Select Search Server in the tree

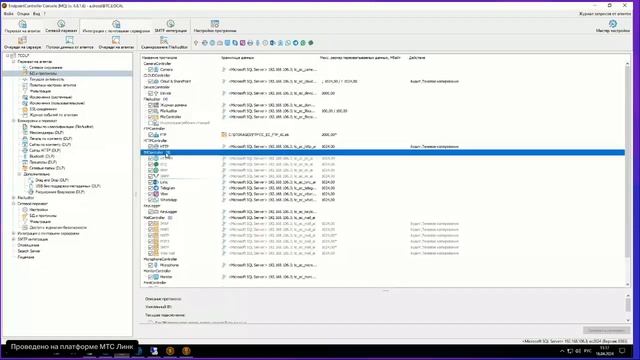pyautogui.click(x=29, y=251)
